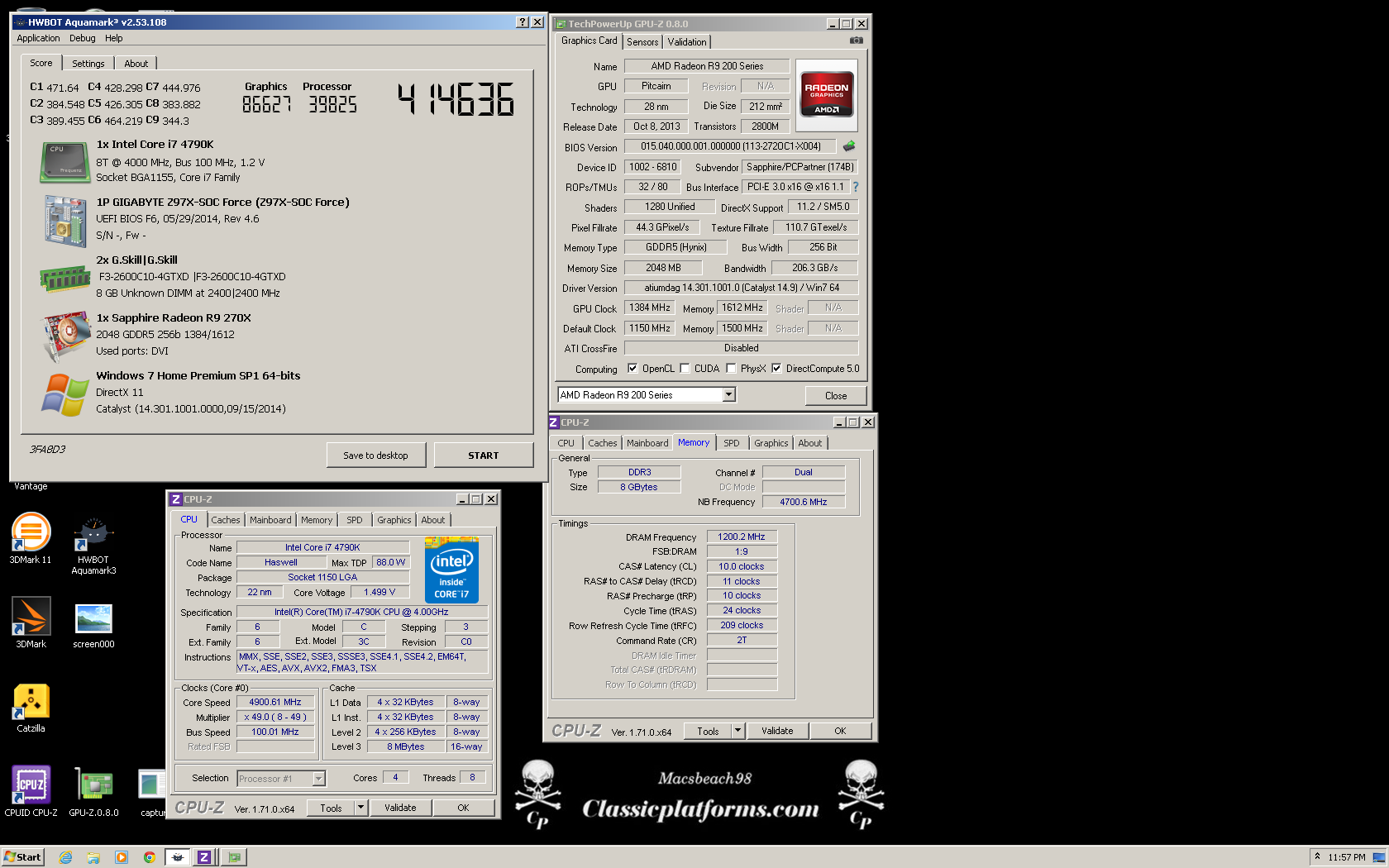This screenshot has height=868, width=1389.
Task: Click Save to desktop button
Action: point(375,455)
